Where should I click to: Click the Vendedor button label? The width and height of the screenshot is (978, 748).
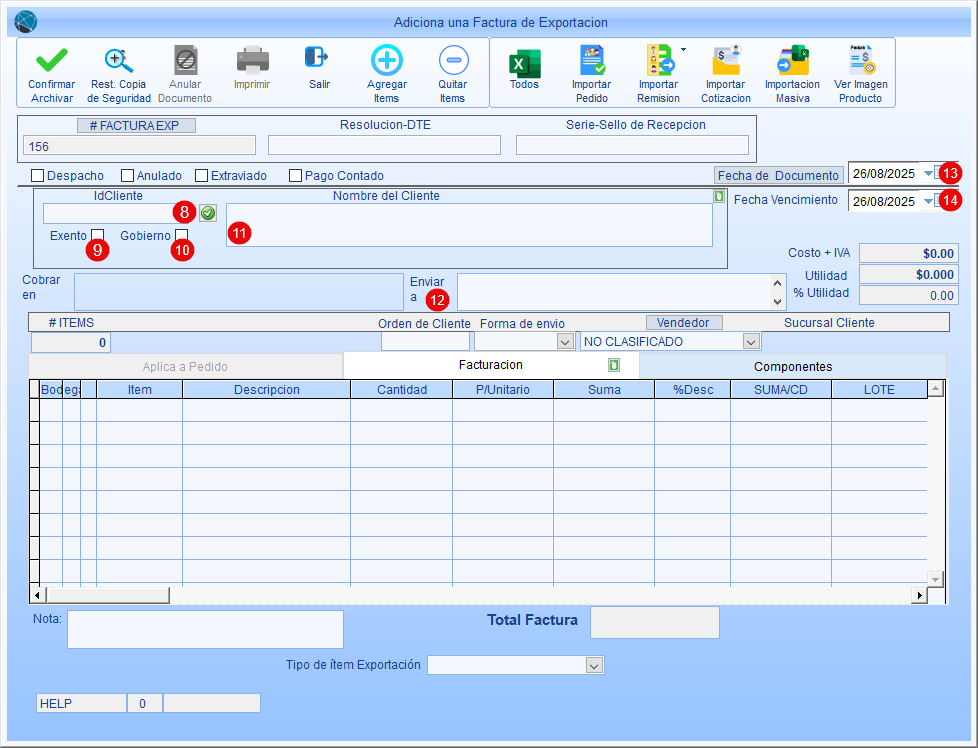pos(684,323)
